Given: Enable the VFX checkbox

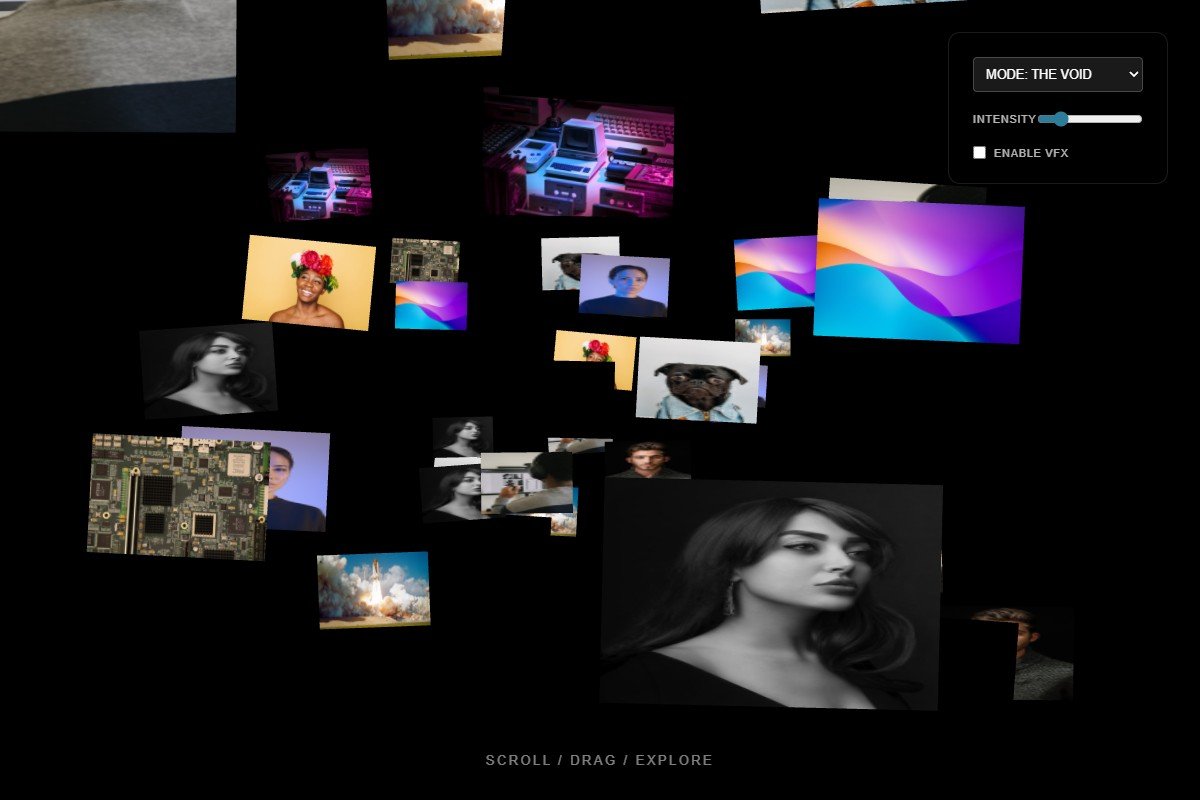Looking at the screenshot, I should point(979,152).
